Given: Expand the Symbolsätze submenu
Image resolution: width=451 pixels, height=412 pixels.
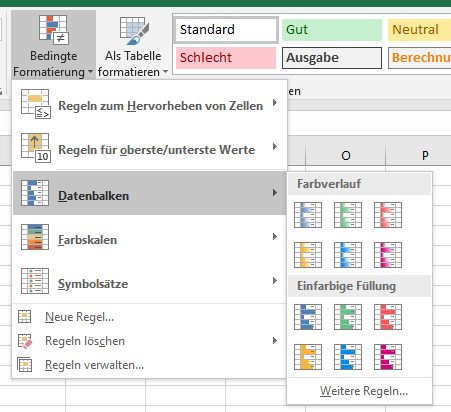Looking at the screenshot, I should [x=150, y=282].
